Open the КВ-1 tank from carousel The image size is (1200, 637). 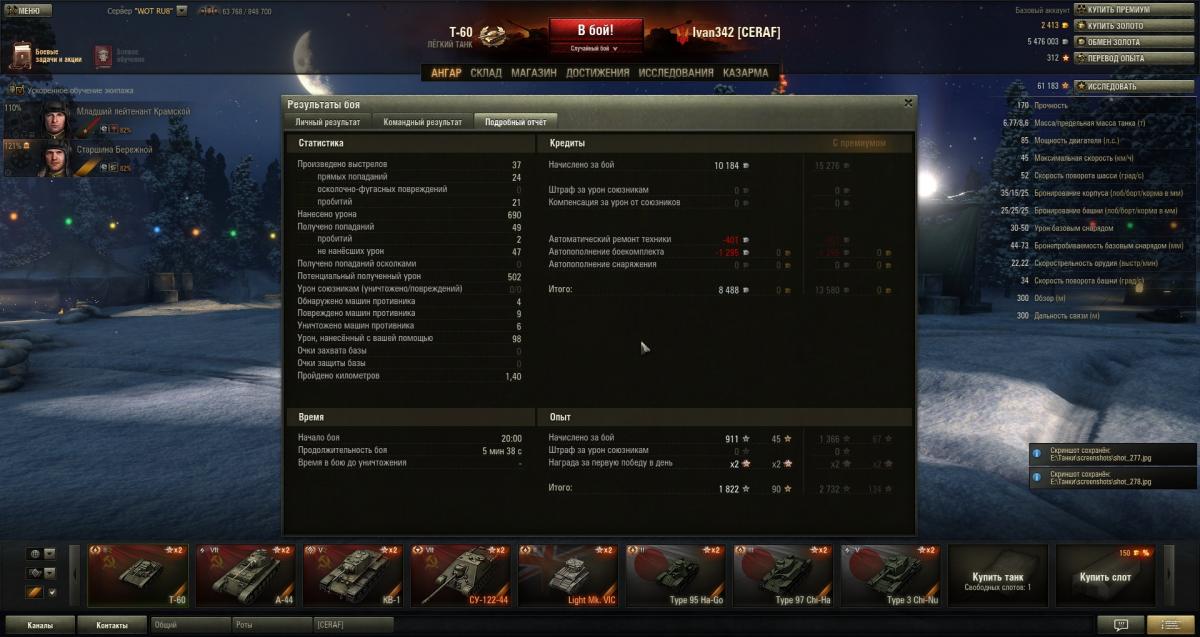point(353,576)
